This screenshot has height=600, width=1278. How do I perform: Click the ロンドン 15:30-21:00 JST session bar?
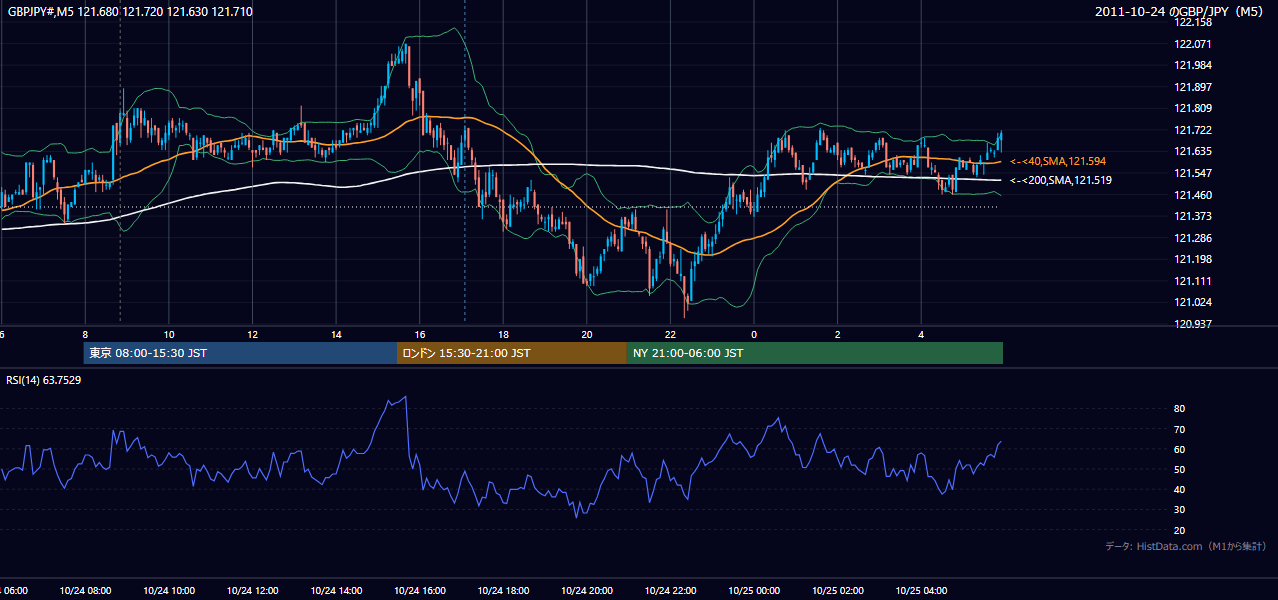512,353
